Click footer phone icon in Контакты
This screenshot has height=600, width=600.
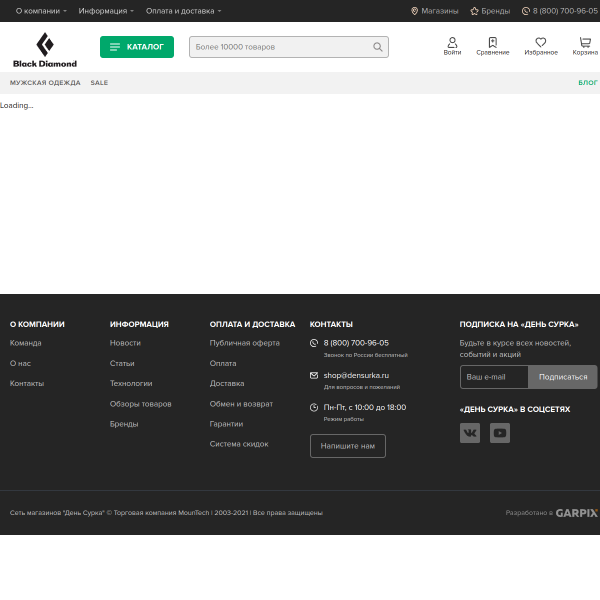[x=314, y=343]
